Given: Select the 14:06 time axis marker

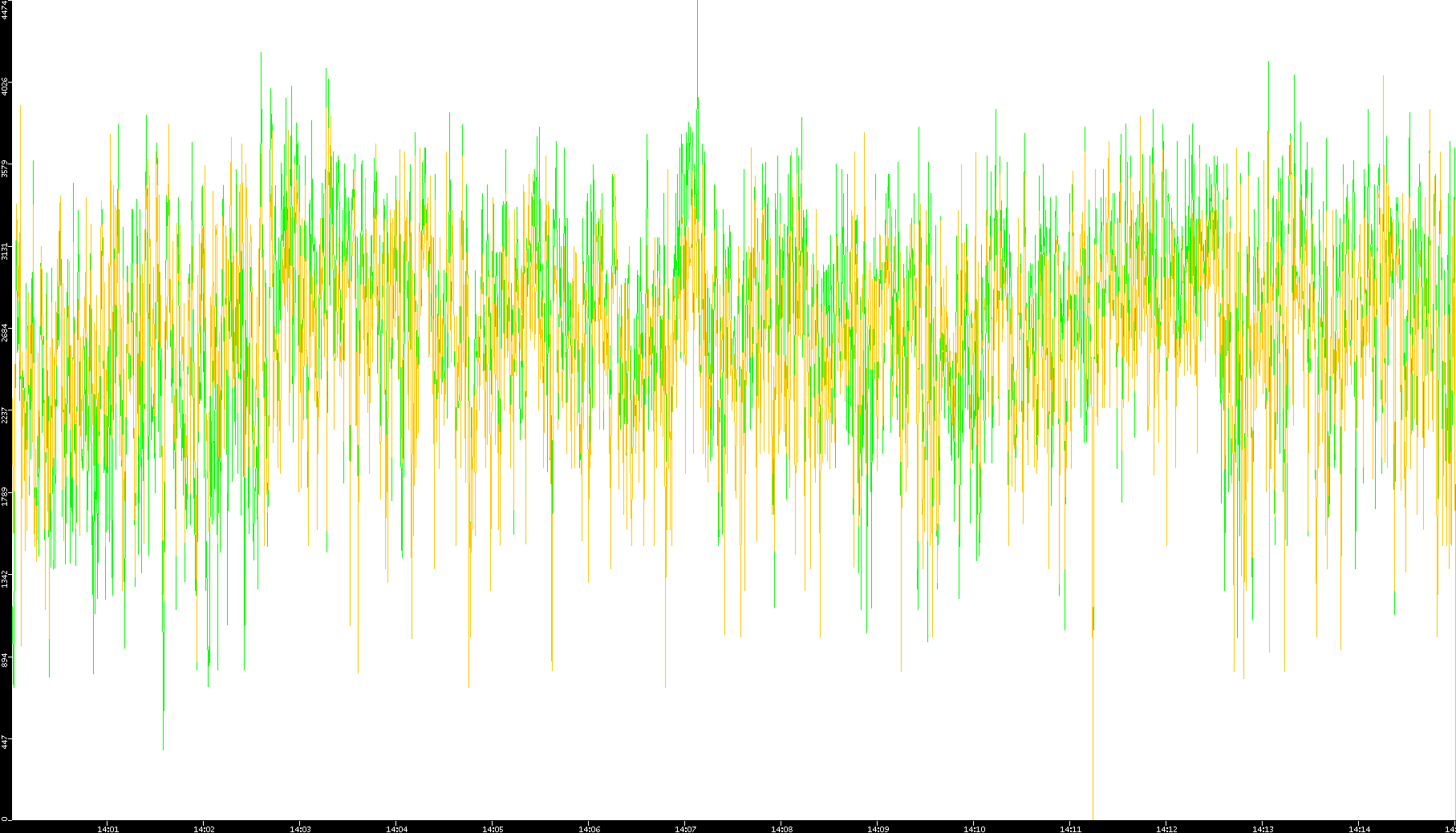Looking at the screenshot, I should pos(589,828).
